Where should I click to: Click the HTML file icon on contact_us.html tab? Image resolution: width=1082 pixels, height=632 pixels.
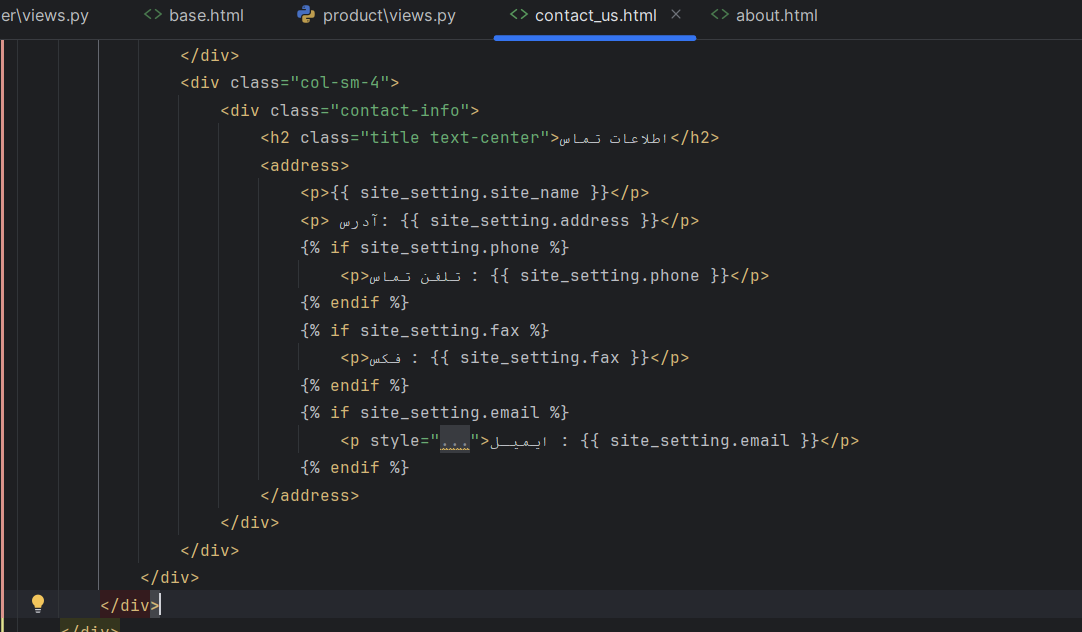519,15
